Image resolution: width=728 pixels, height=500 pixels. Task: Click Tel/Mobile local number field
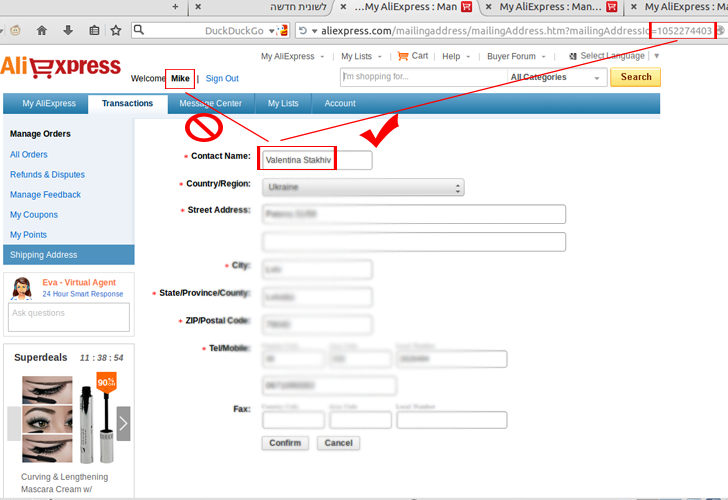452,359
